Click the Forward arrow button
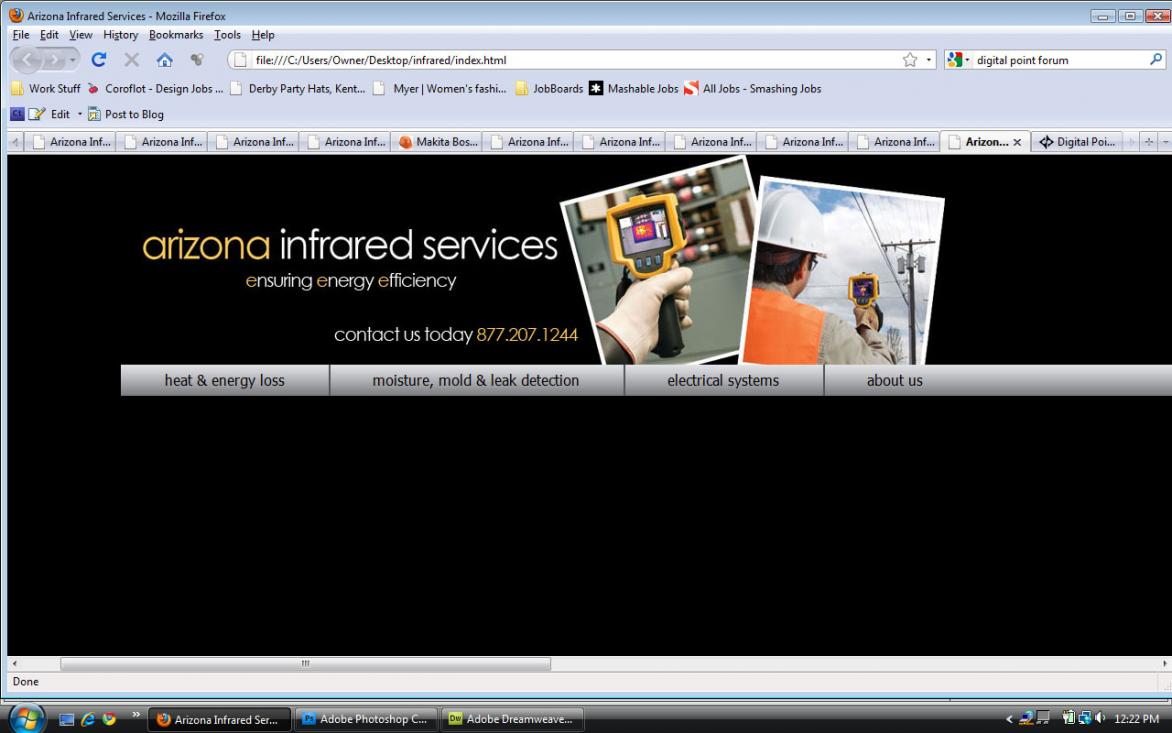This screenshot has width=1172, height=733. (55, 60)
